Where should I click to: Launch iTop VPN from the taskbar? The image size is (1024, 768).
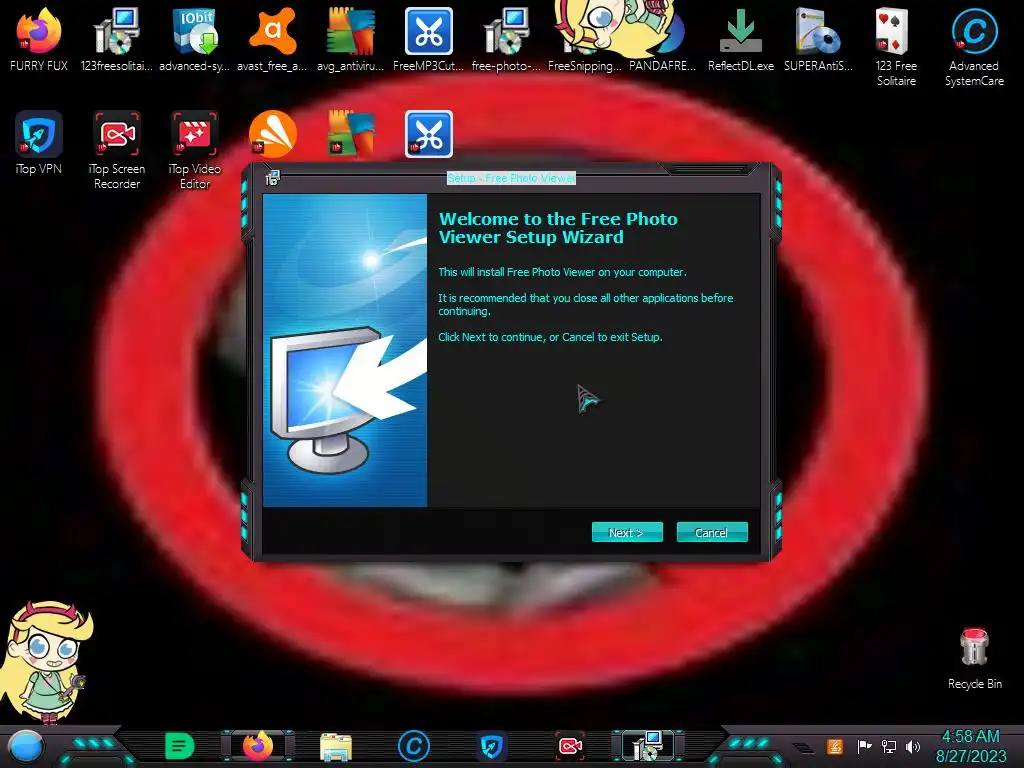tap(492, 746)
